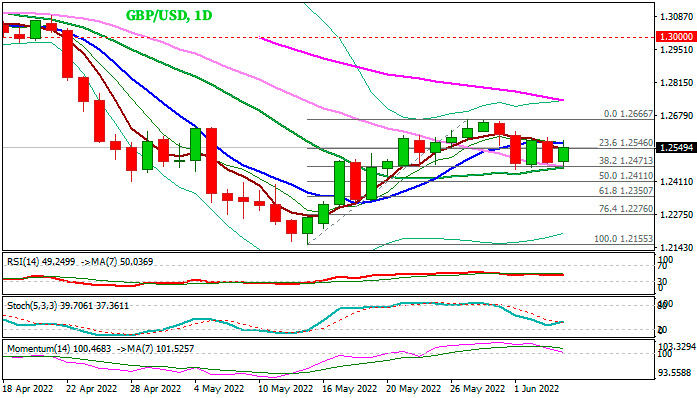Select the red dashed 1.30000 horizontal line
Image resolution: width=697 pixels, height=398 pixels.
coord(329,38)
